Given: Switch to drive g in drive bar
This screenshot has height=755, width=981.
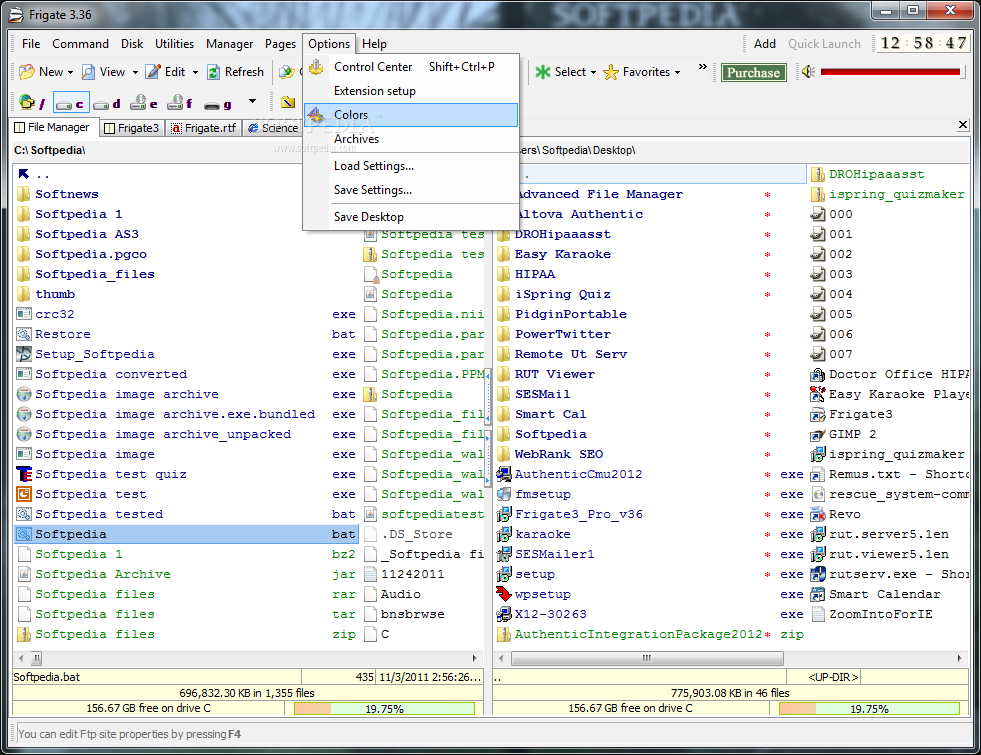Looking at the screenshot, I should pos(218,104).
